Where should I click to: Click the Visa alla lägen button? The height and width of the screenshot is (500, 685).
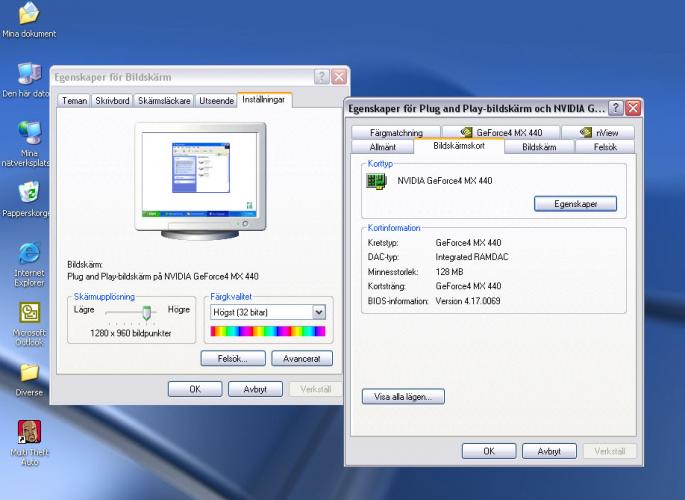tap(402, 396)
